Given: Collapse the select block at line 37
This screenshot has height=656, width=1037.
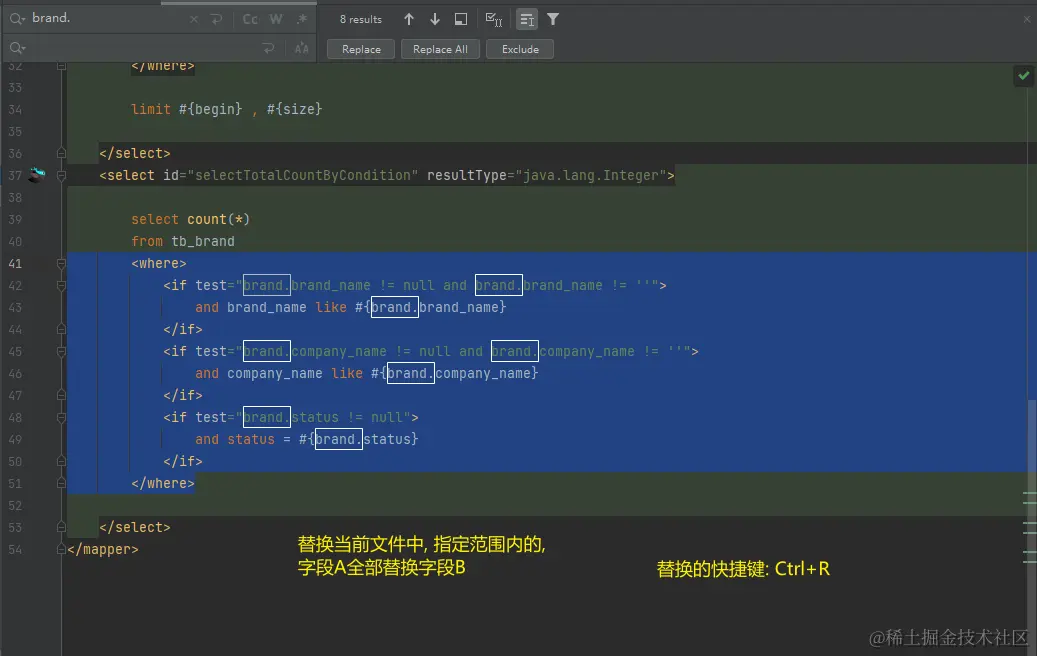Looking at the screenshot, I should coord(62,175).
